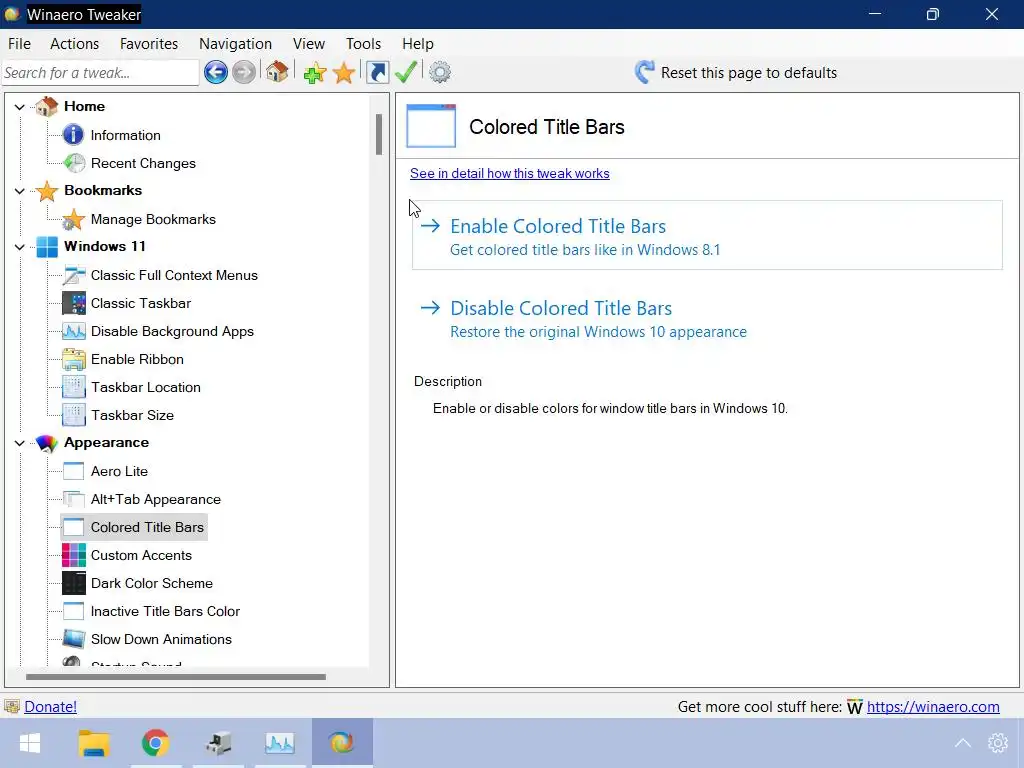This screenshot has width=1024, height=768.
Task: Collapse the Bookmarks tree node
Action: tap(20, 191)
